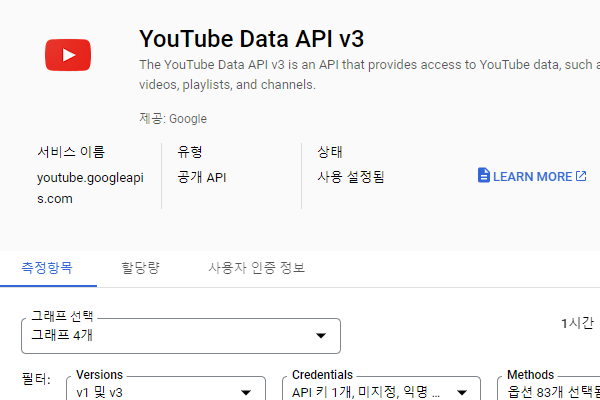Click the 유형 label
This screenshot has height=400, width=600.
[189, 152]
